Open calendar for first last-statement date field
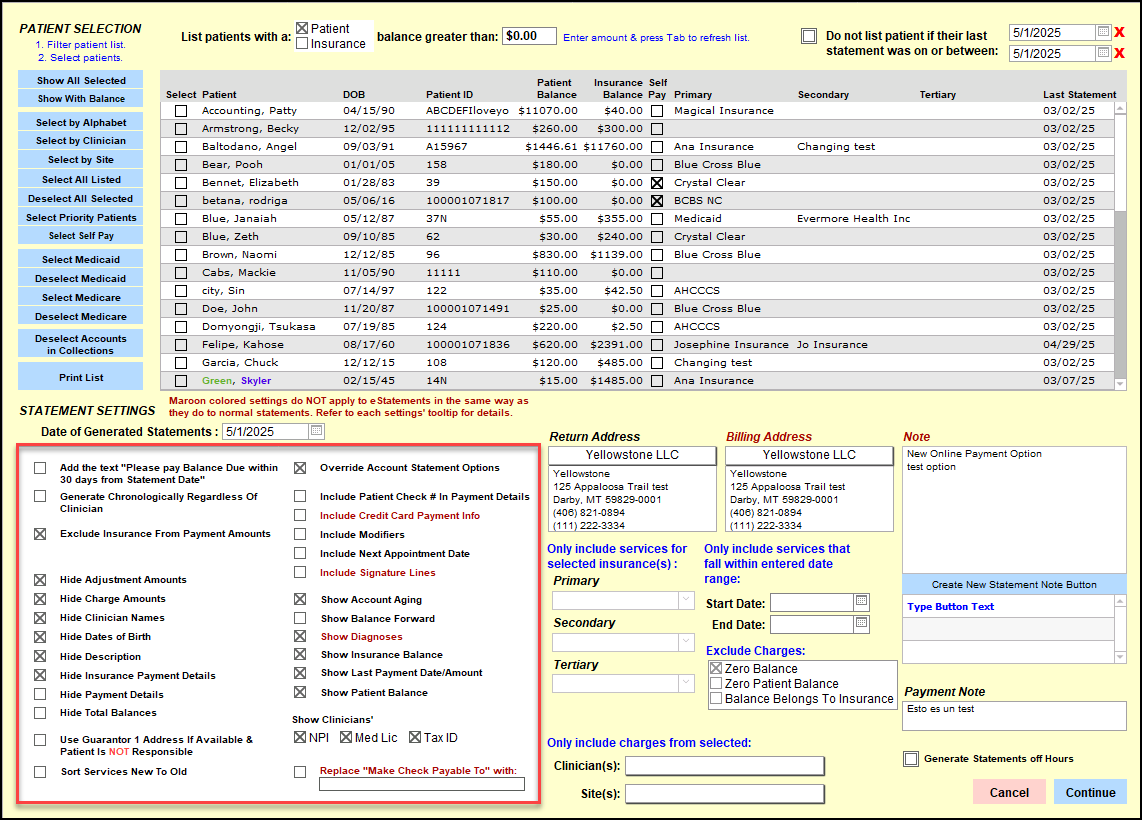The height and width of the screenshot is (820, 1142). pyautogui.click(x=1103, y=32)
